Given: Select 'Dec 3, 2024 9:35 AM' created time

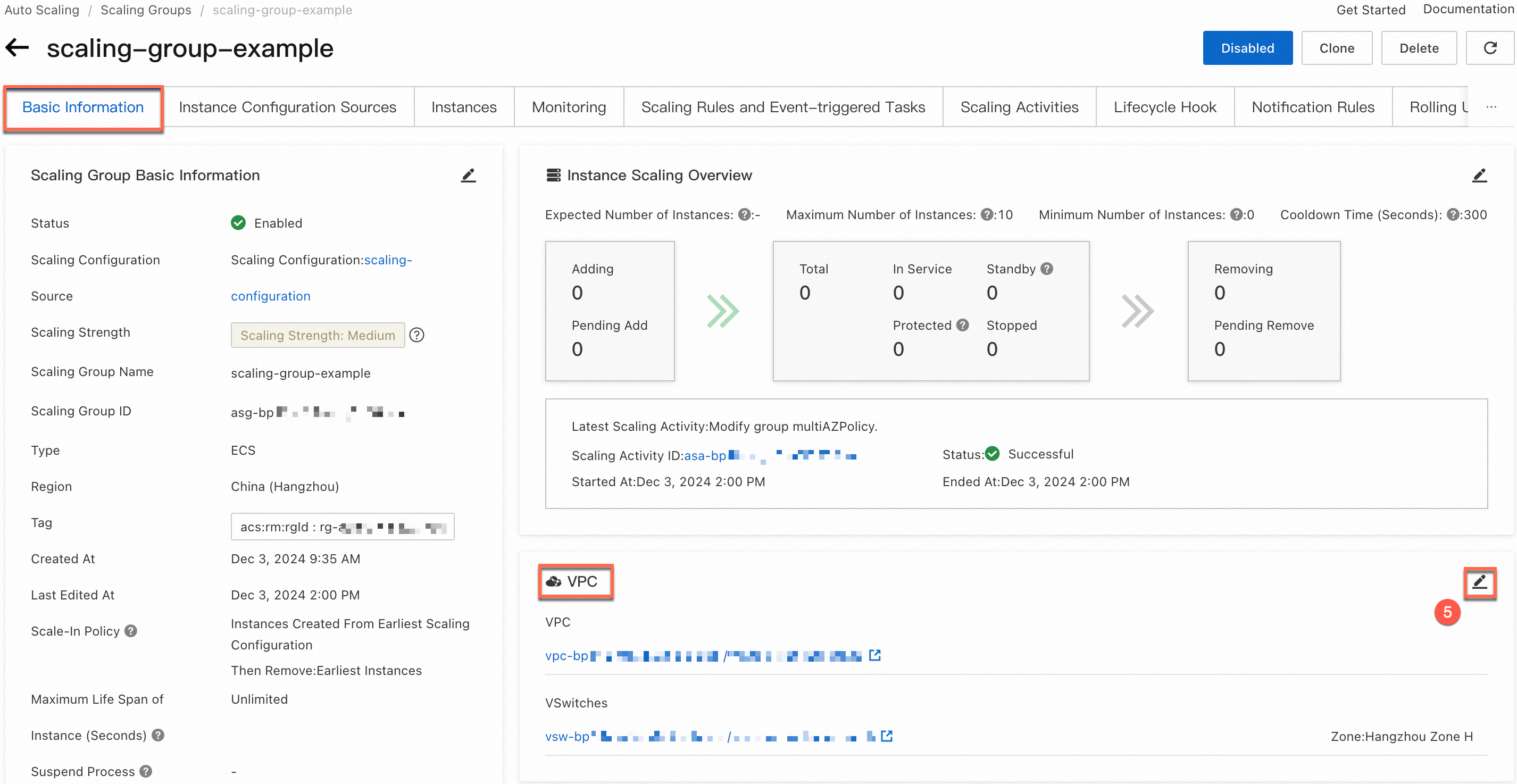Looking at the screenshot, I should [295, 559].
